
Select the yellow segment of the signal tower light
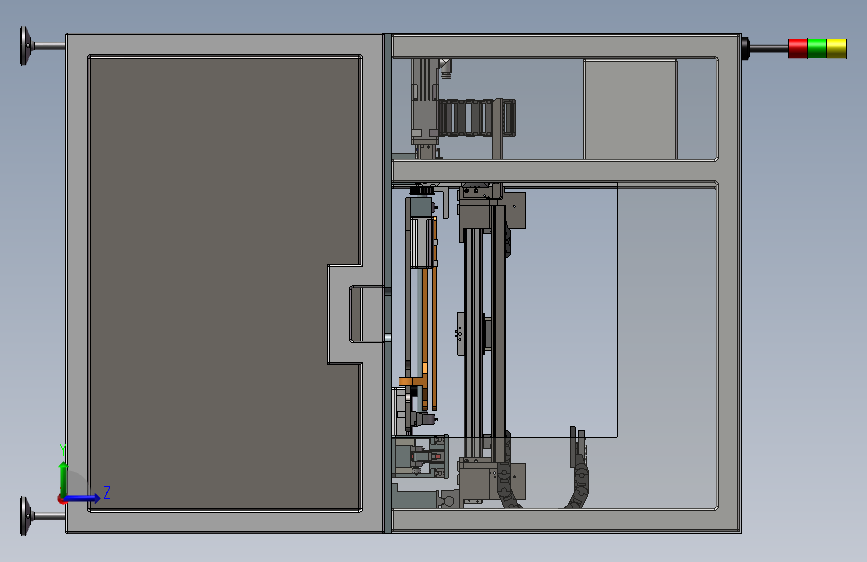[837, 48]
